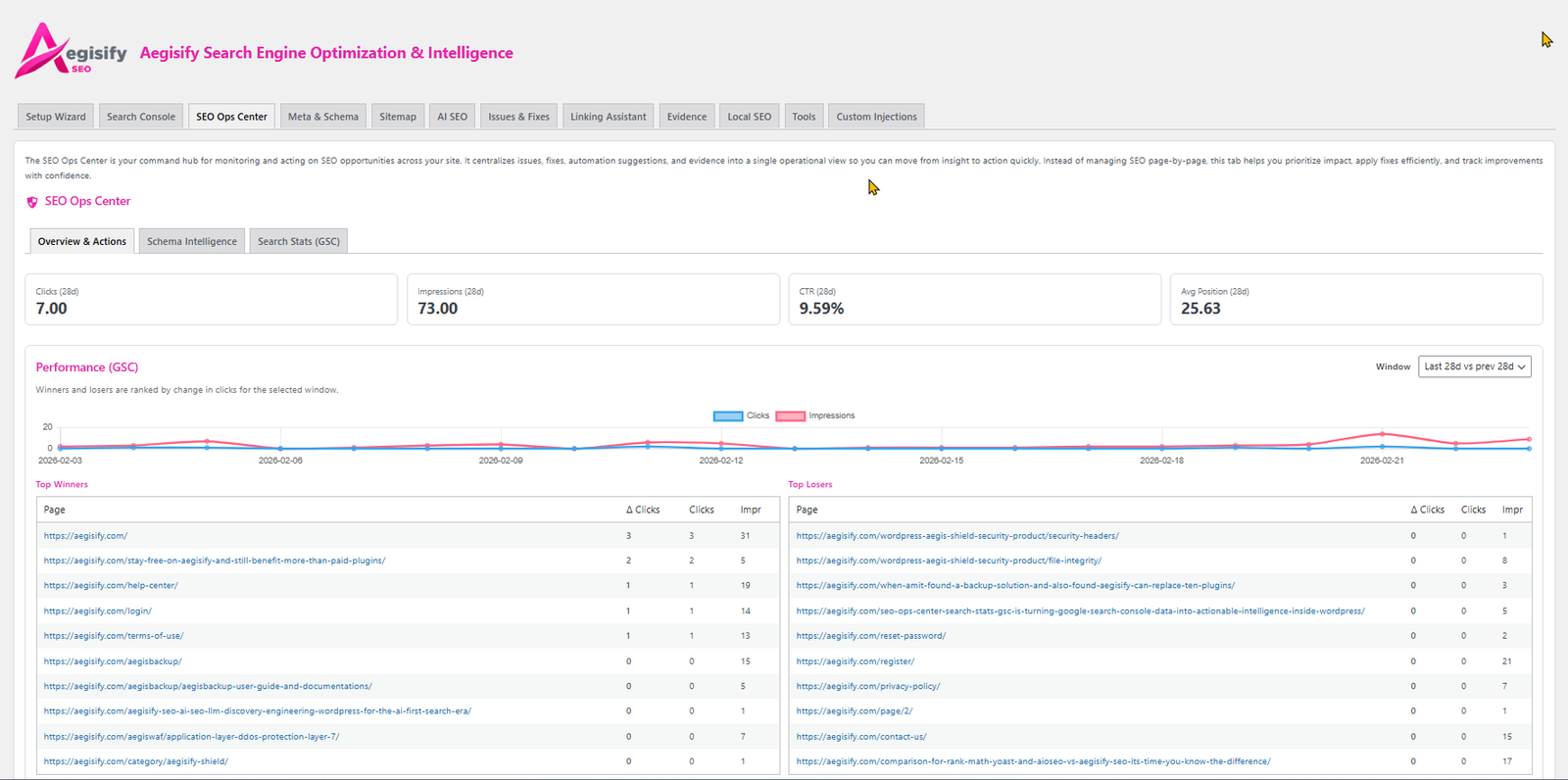Click the 2026-02-21 impressions peak on chart

click(x=1382, y=433)
